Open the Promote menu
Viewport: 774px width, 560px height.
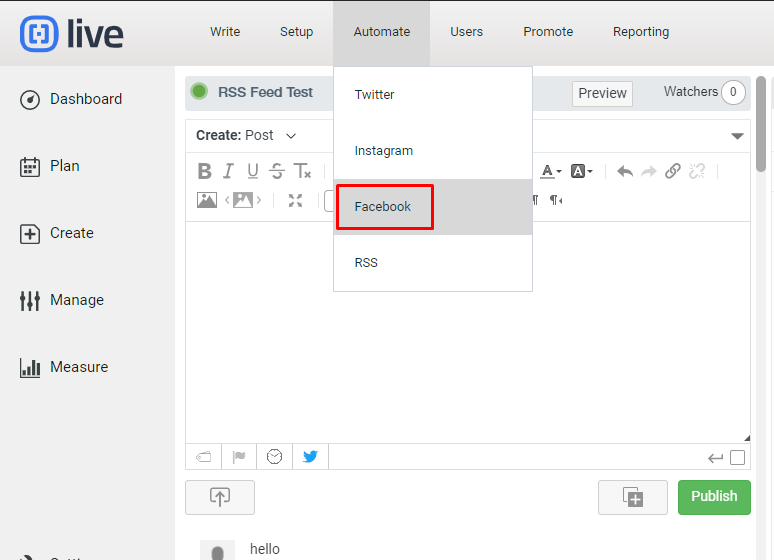pos(548,32)
